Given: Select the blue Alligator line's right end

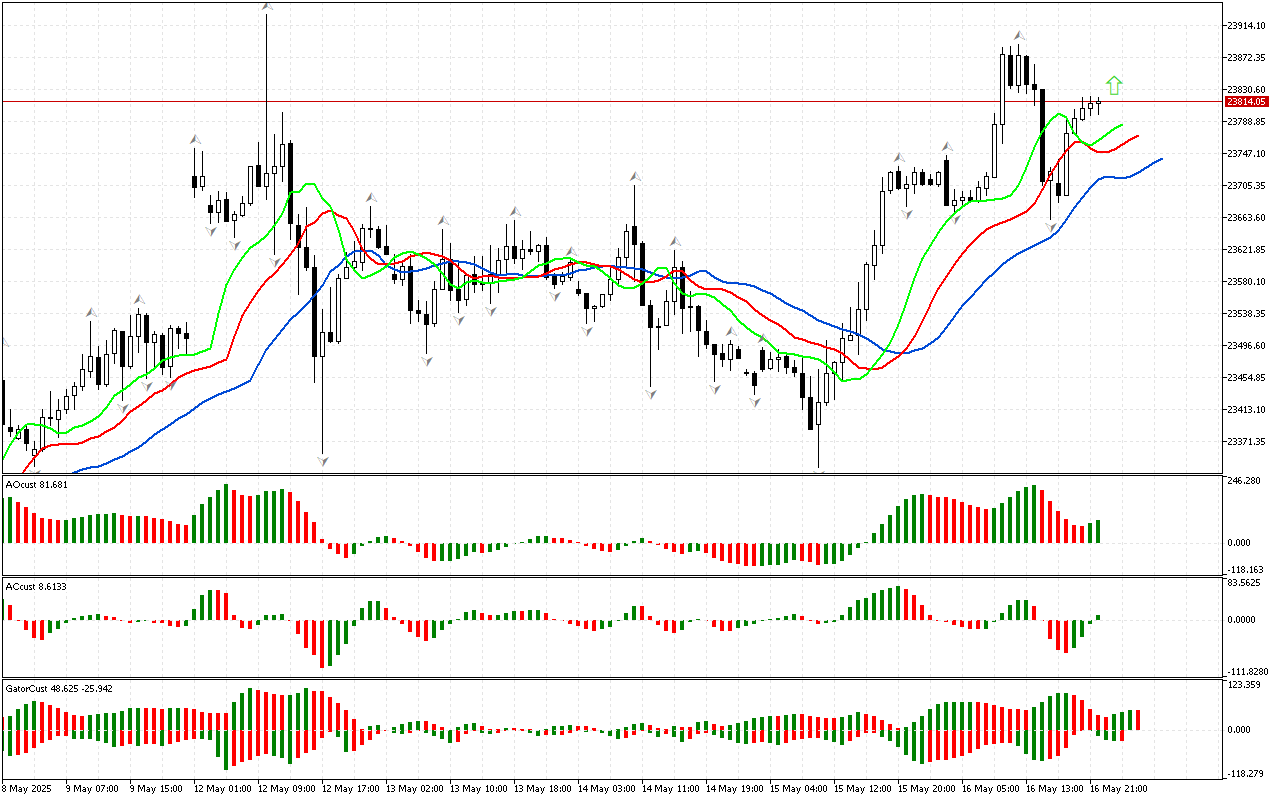Looking at the screenshot, I should [x=1160, y=158].
